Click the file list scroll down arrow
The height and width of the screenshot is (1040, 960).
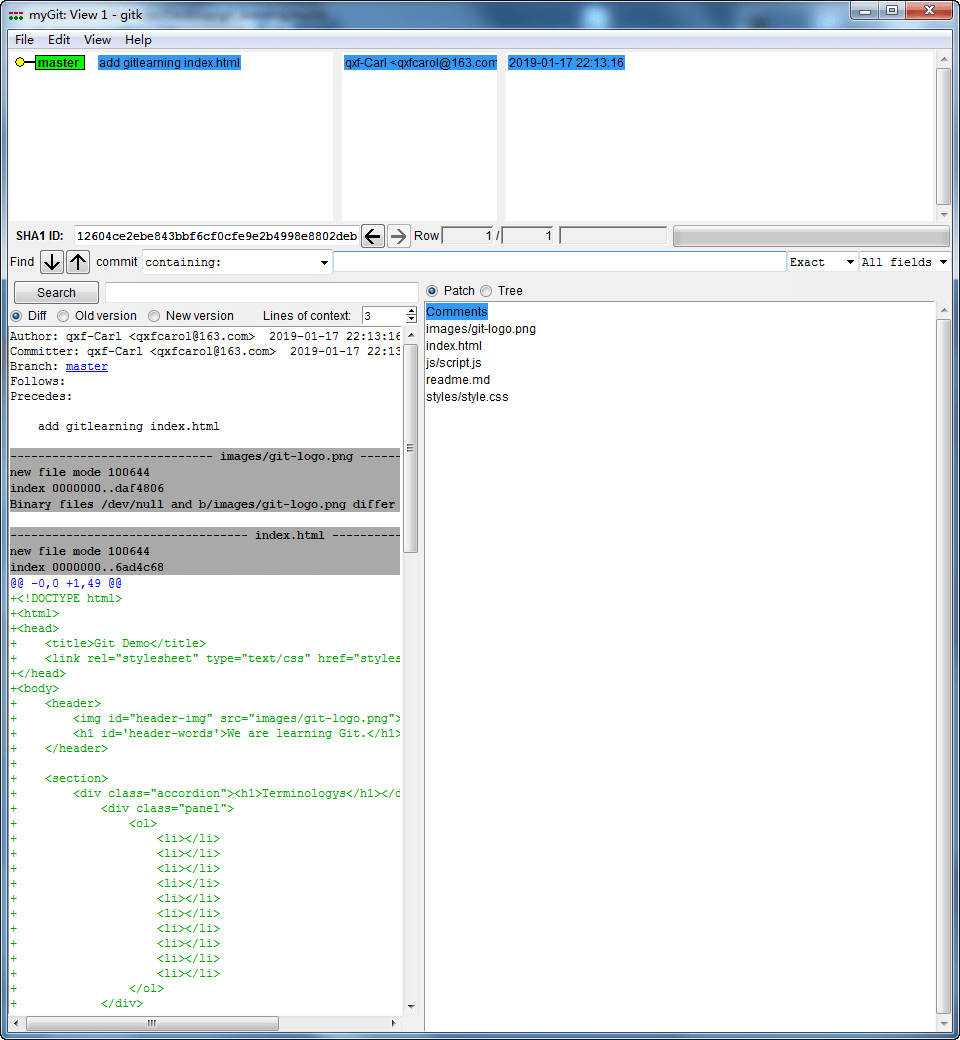[943, 1025]
